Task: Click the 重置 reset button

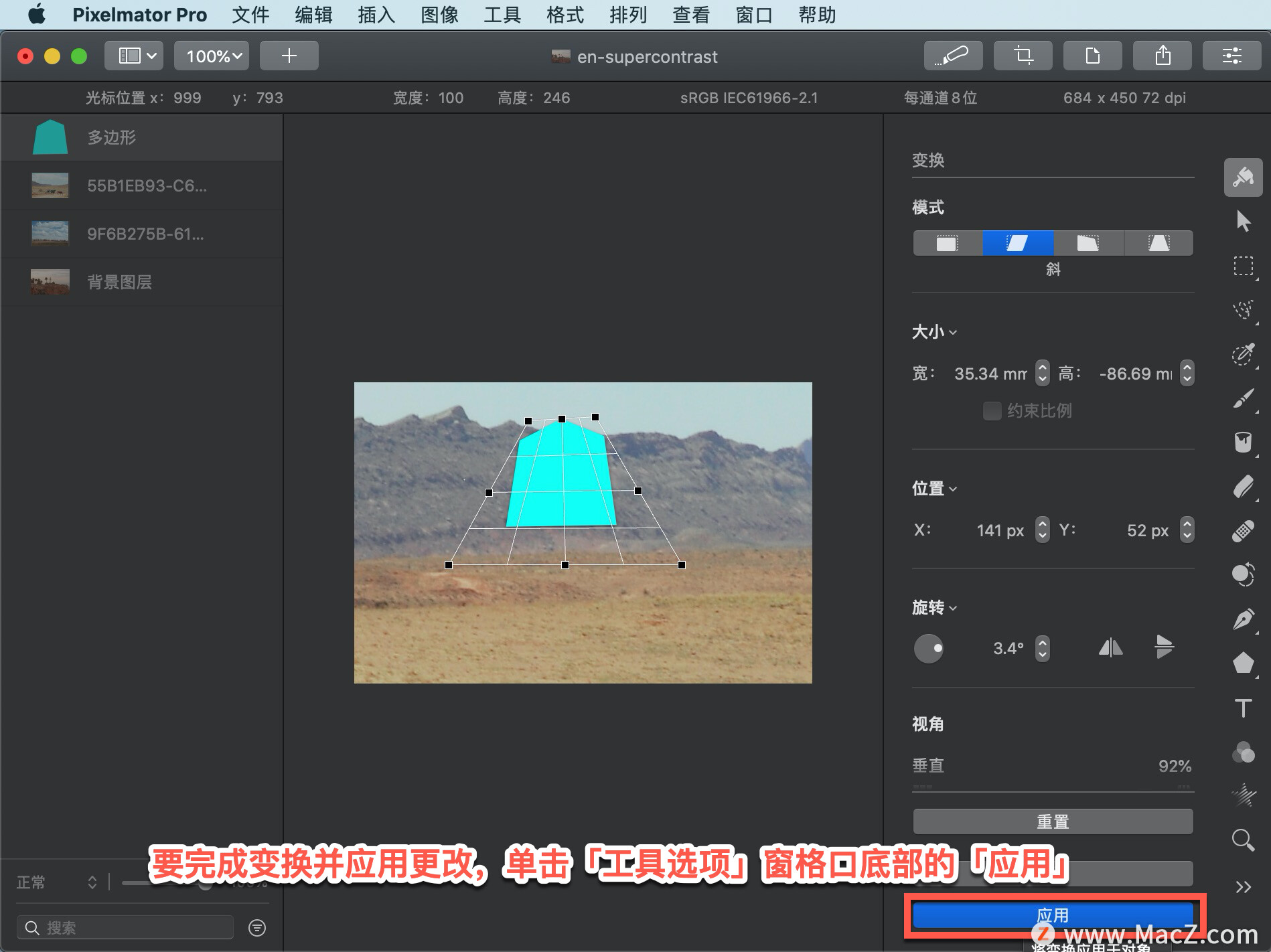Action: [1053, 821]
